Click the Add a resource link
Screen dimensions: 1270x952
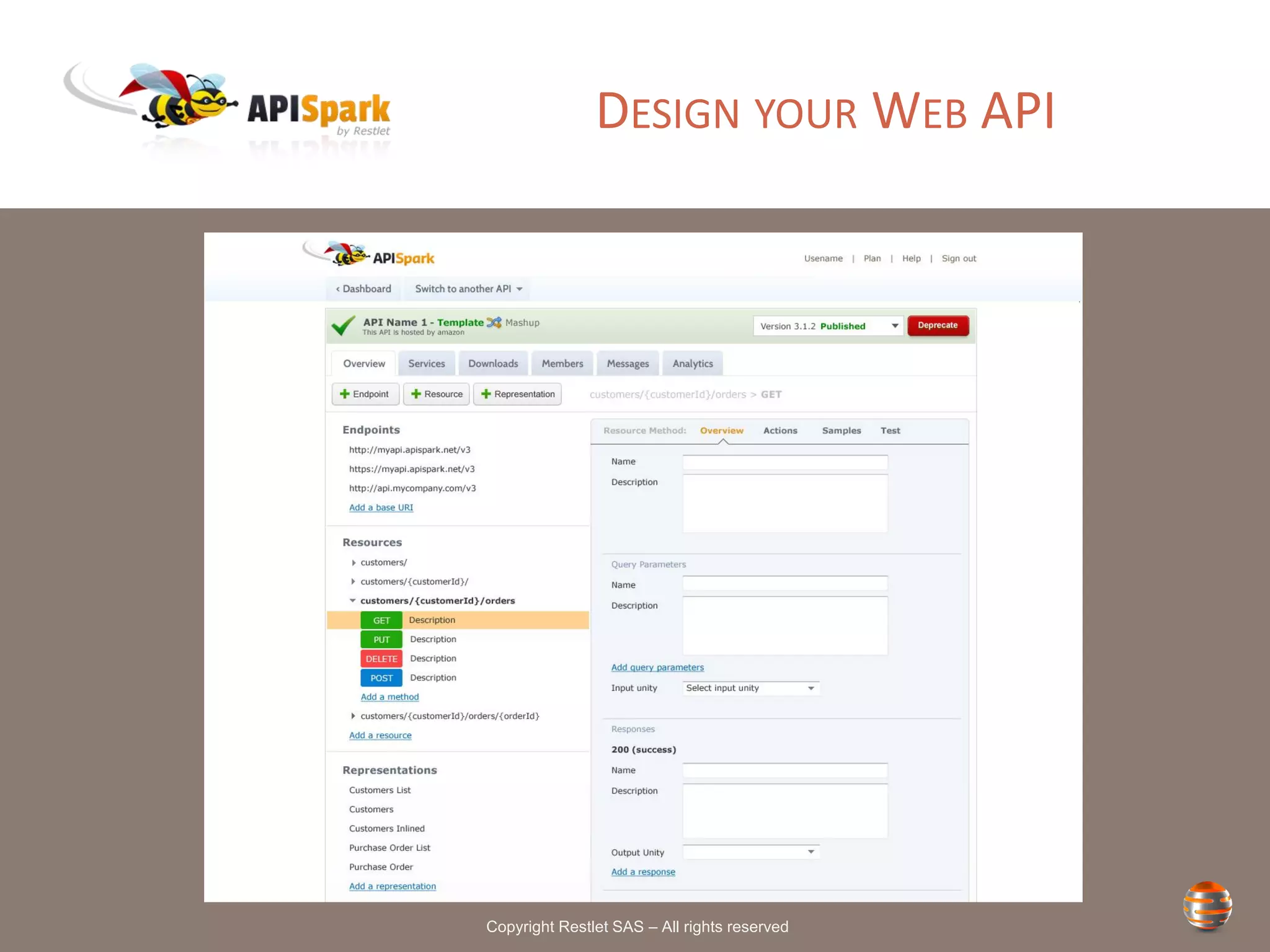[x=380, y=736]
